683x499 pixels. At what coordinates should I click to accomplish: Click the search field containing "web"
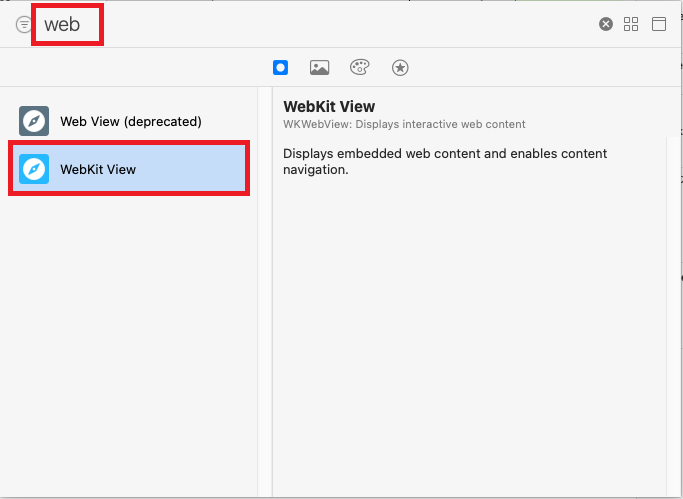pyautogui.click(x=68, y=24)
